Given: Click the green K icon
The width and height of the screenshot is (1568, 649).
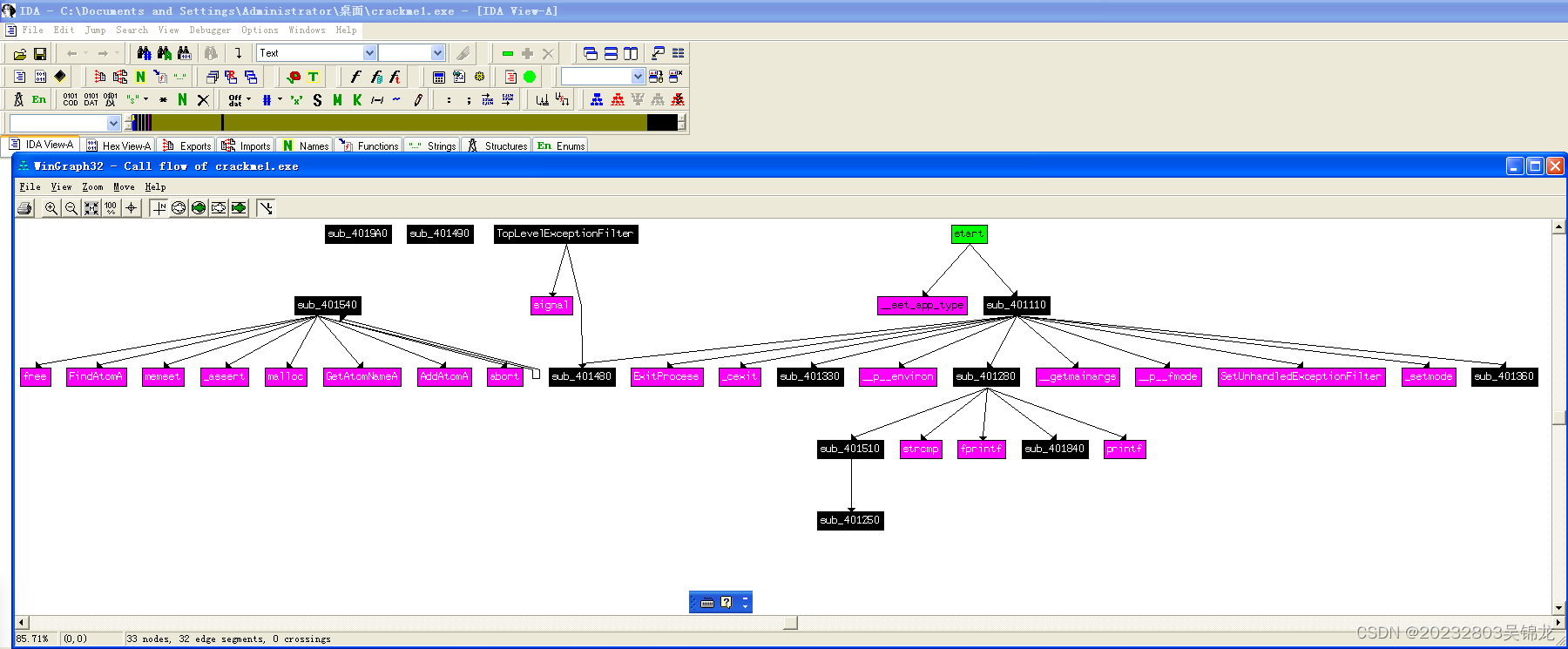Looking at the screenshot, I should tap(357, 99).
